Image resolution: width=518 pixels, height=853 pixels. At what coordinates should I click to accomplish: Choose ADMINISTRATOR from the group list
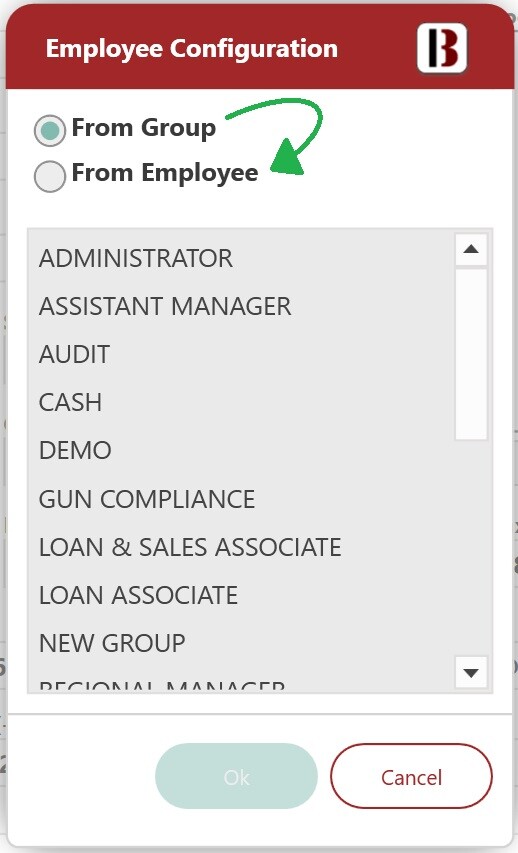tap(242, 258)
